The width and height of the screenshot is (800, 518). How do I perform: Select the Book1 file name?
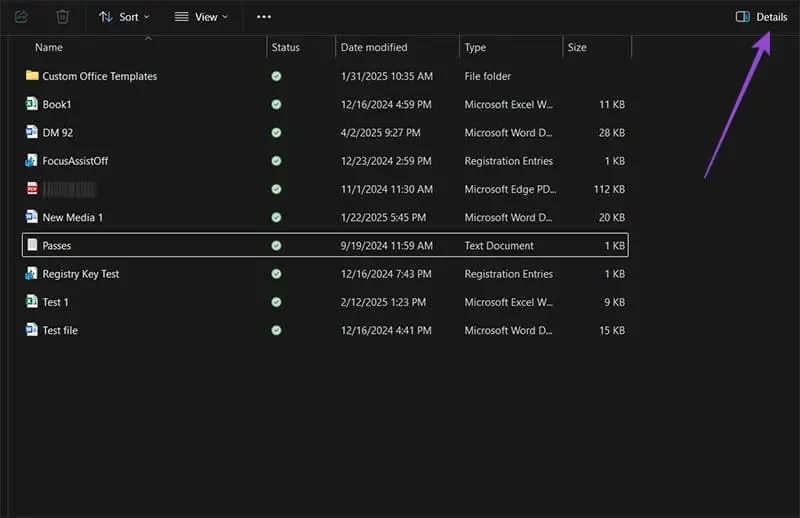click(57, 105)
